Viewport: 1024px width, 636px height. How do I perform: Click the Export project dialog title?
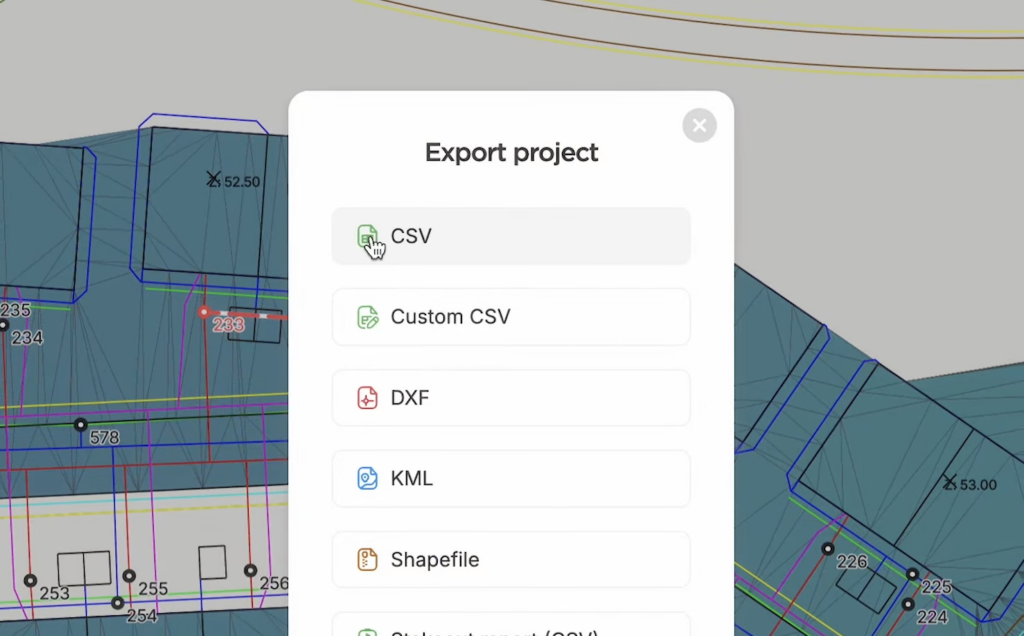[x=511, y=153]
